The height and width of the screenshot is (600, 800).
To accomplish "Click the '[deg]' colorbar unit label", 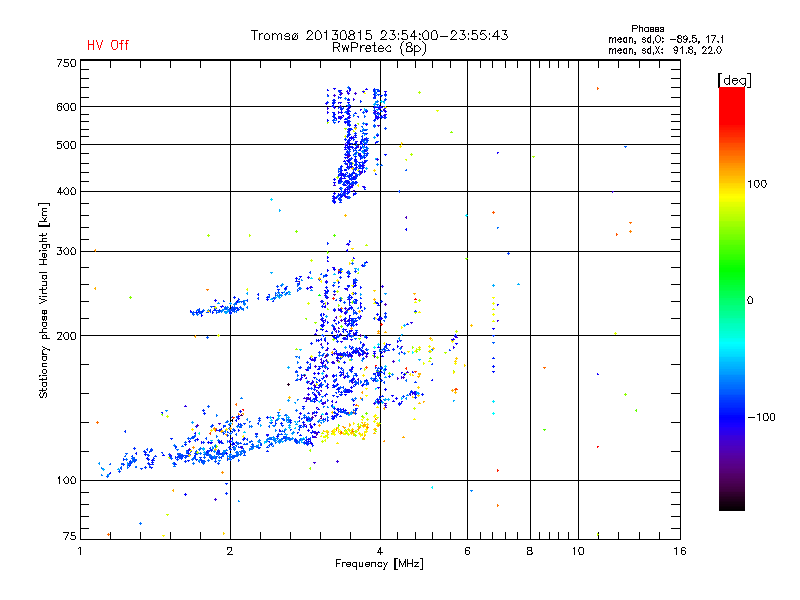I will (x=734, y=80).
